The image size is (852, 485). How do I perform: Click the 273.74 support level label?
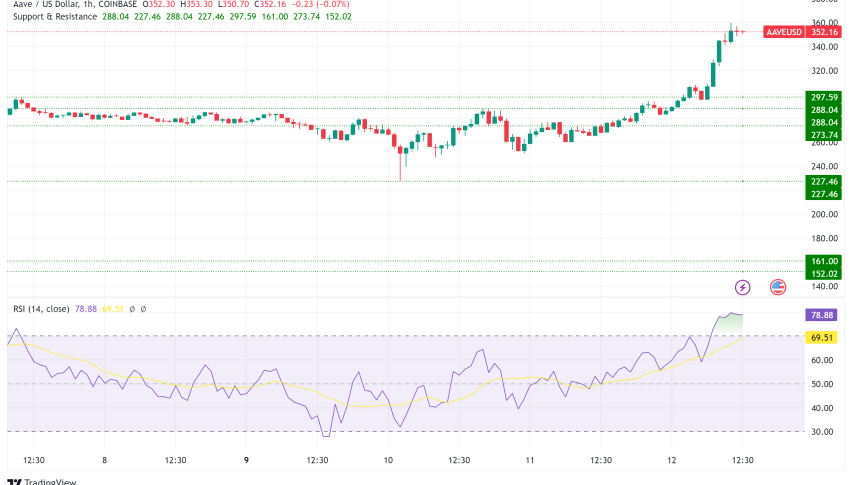click(824, 135)
